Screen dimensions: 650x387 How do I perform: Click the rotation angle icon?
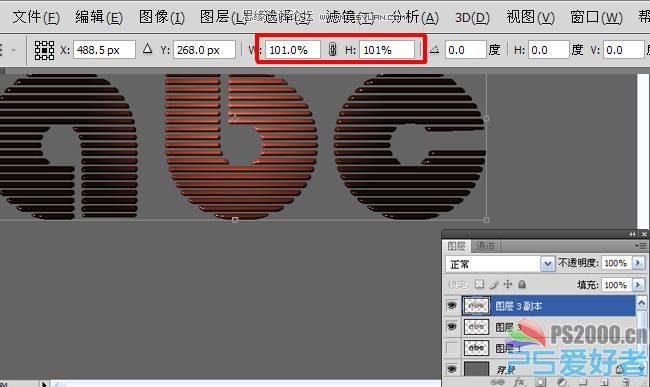coord(434,50)
